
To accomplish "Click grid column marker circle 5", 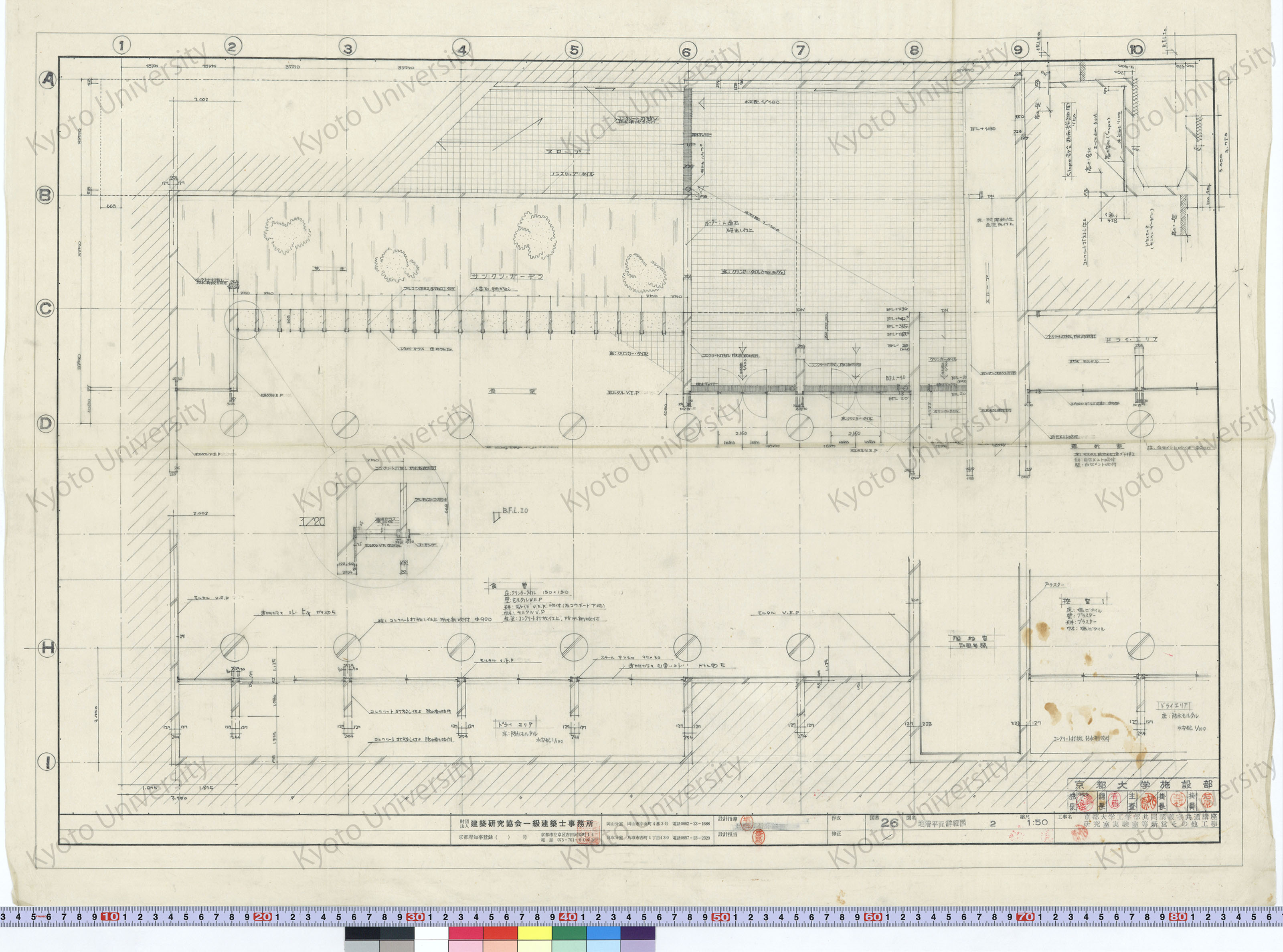I will coord(574,50).
